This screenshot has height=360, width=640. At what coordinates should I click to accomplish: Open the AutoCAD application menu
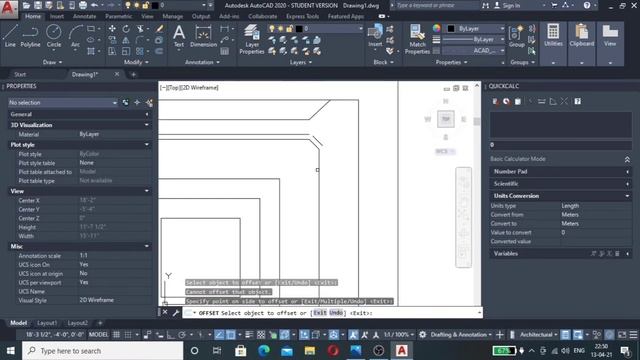(9, 8)
